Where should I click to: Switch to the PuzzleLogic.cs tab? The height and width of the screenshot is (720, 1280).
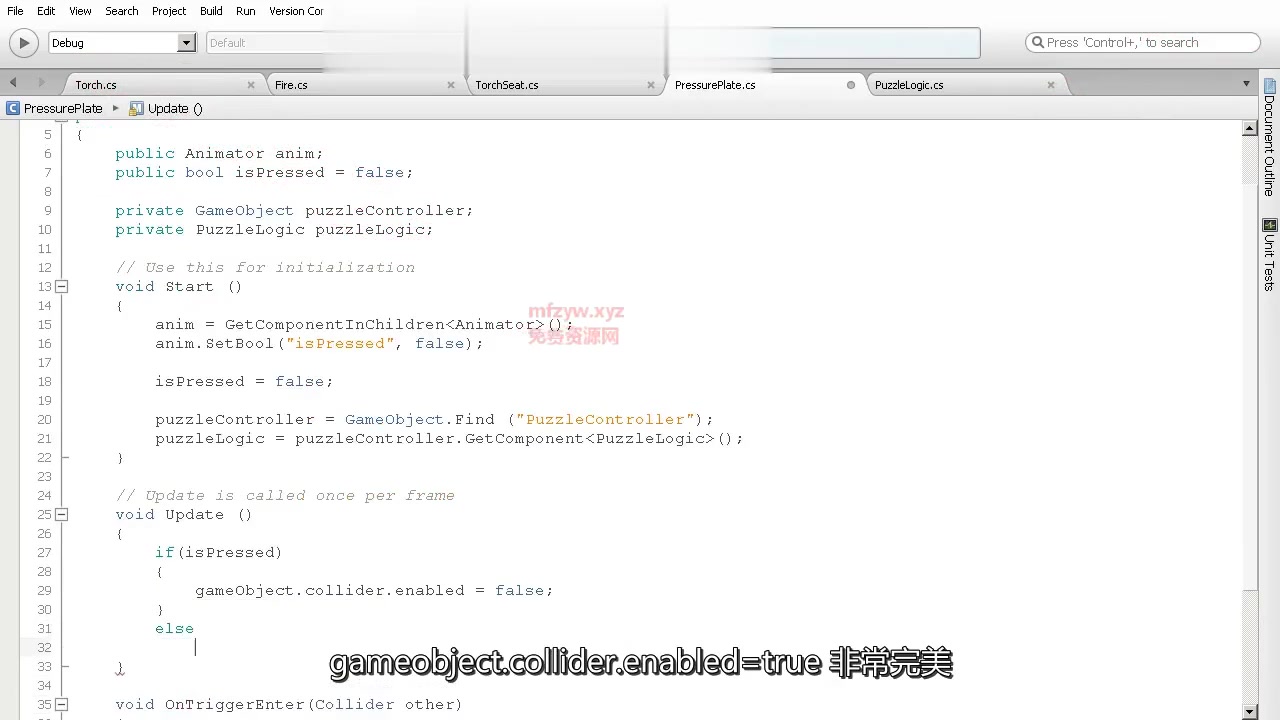coord(908,85)
